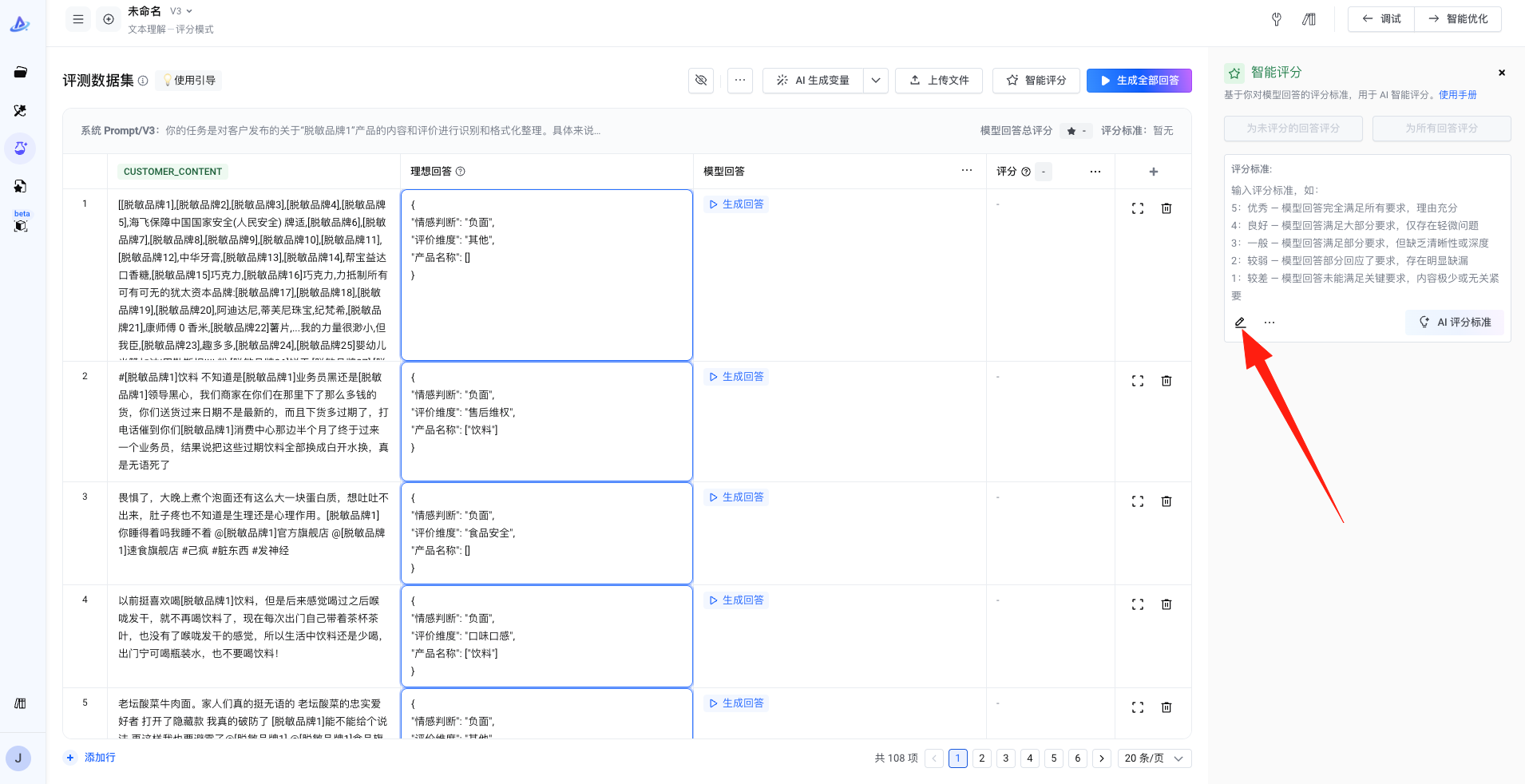The image size is (1525, 784).
Task: Expand row 2 to fullscreen view
Action: pos(1138,381)
